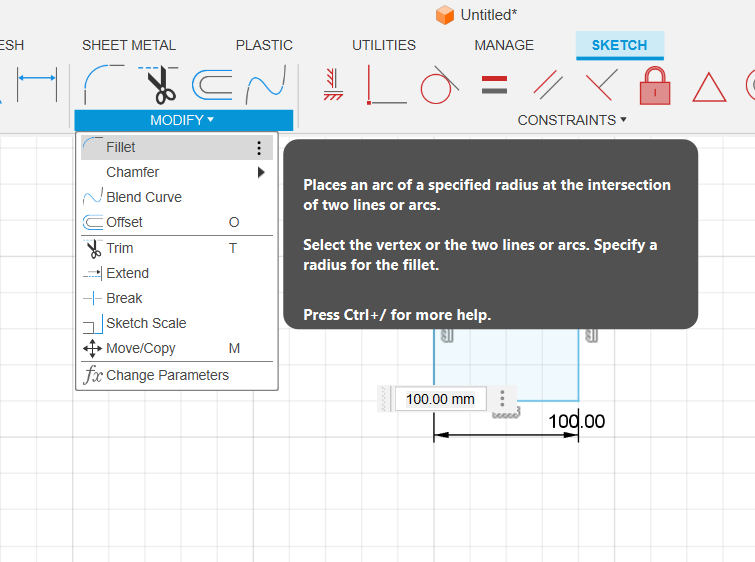Select Move/Copy in the Modify menu
The width and height of the screenshot is (755, 562).
point(177,348)
